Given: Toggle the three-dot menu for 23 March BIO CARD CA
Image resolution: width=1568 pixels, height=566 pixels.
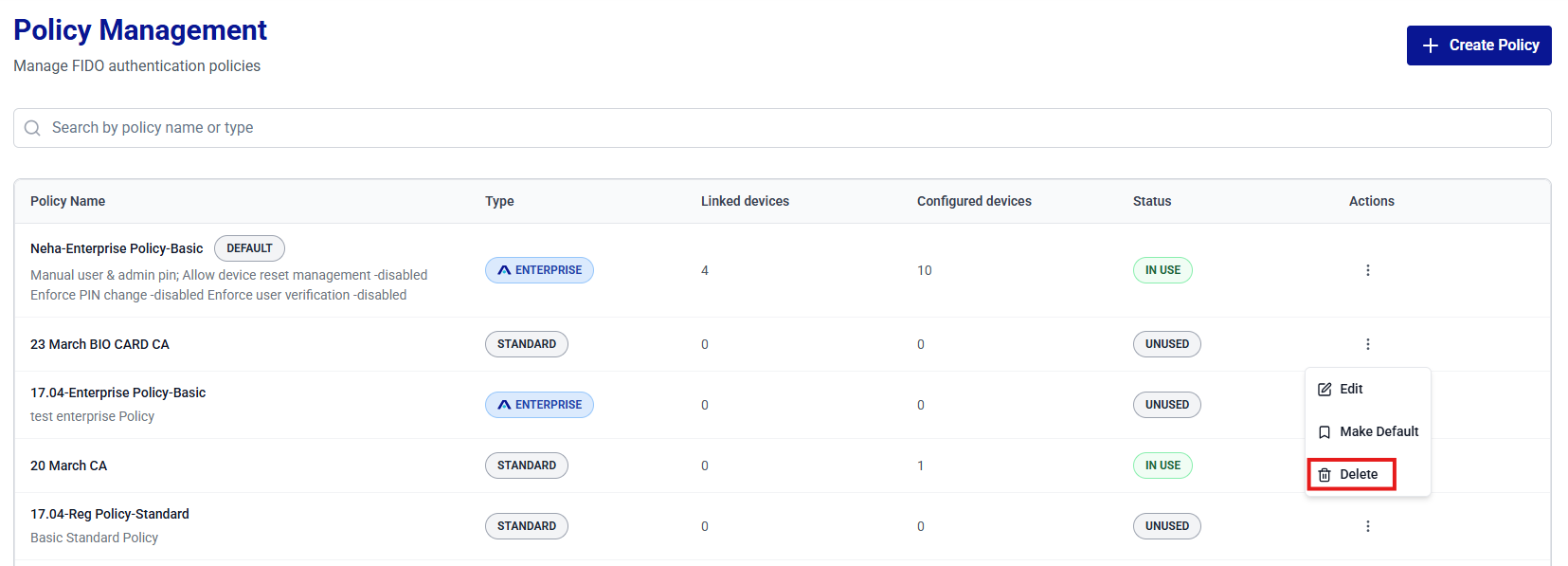Looking at the screenshot, I should pyautogui.click(x=1367, y=344).
